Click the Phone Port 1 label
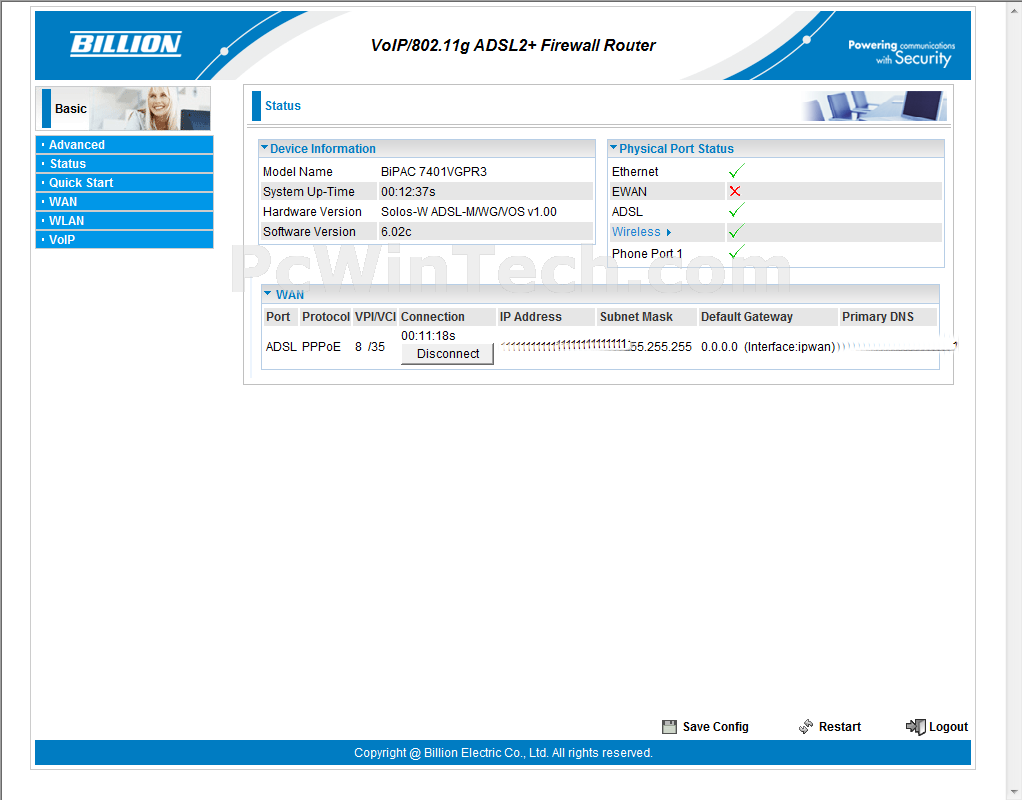 647,254
